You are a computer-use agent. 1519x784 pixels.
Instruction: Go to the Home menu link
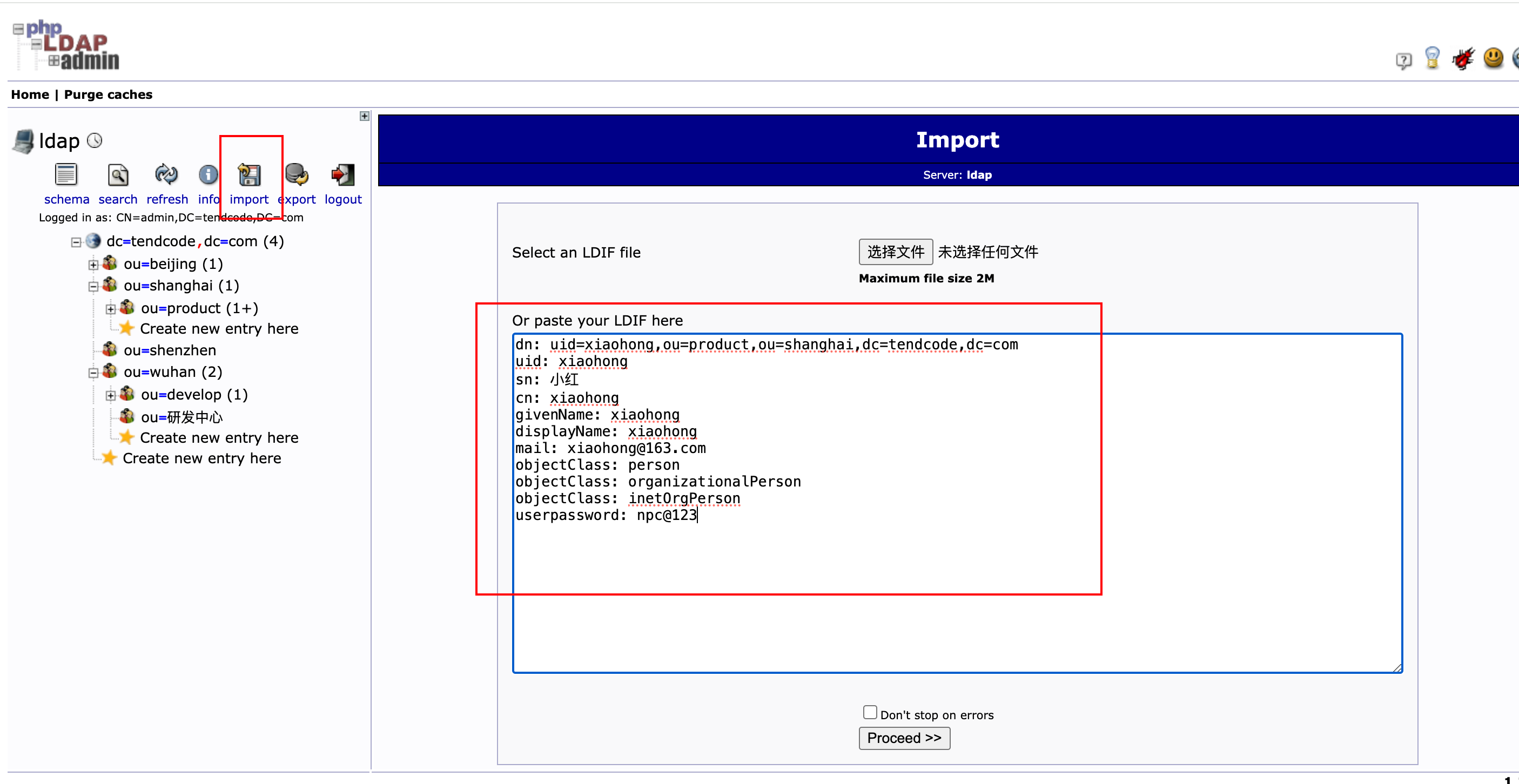(30, 94)
